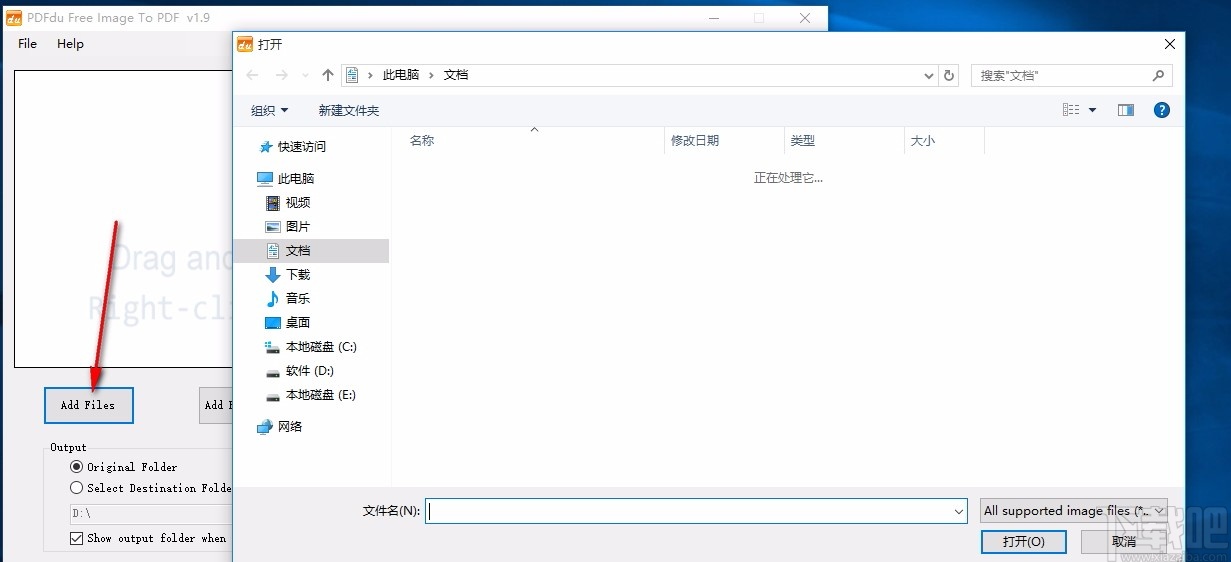Click the view layout icon in the toolbar
Viewport: 1231px width, 562px height.
click(1071, 110)
